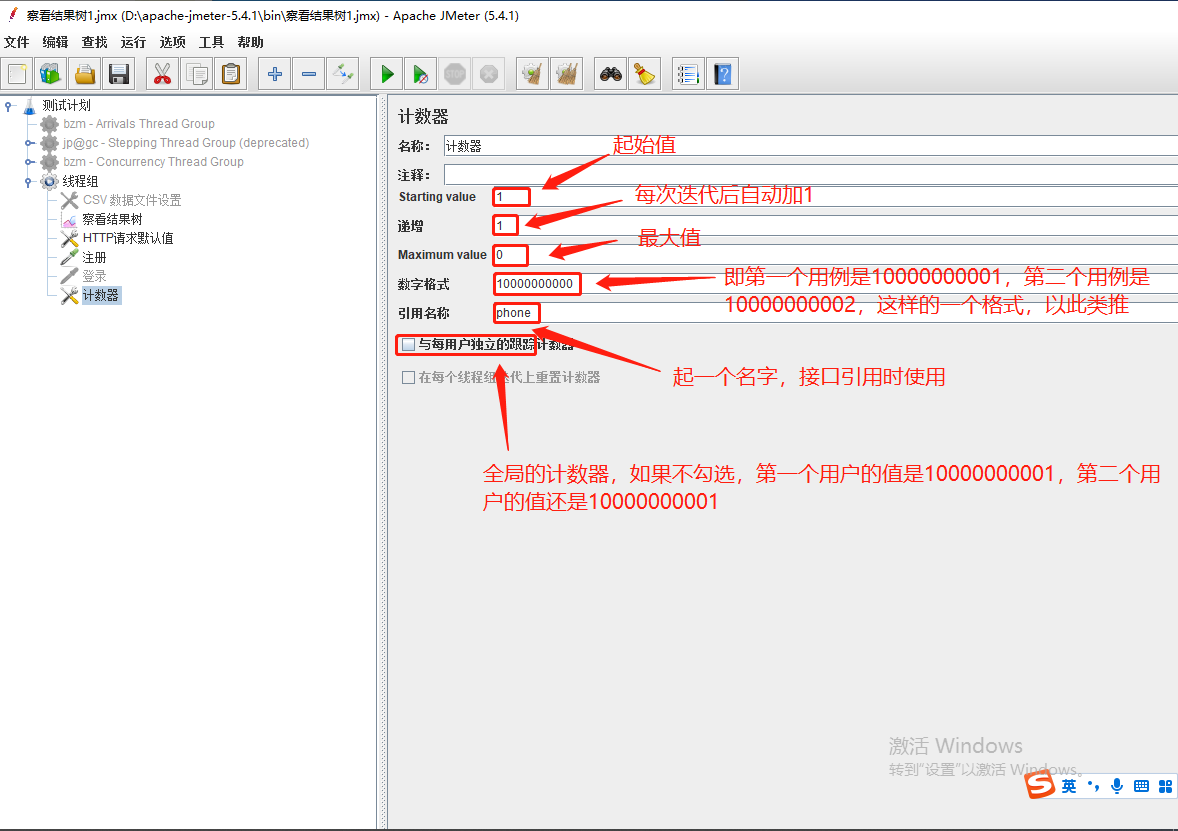Viewport: 1178px width, 831px height.
Task: Open the 运行 menu
Action: (134, 42)
